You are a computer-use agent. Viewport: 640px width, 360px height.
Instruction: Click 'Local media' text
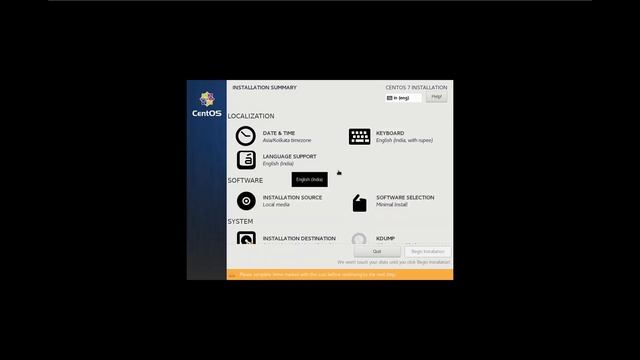coord(276,204)
